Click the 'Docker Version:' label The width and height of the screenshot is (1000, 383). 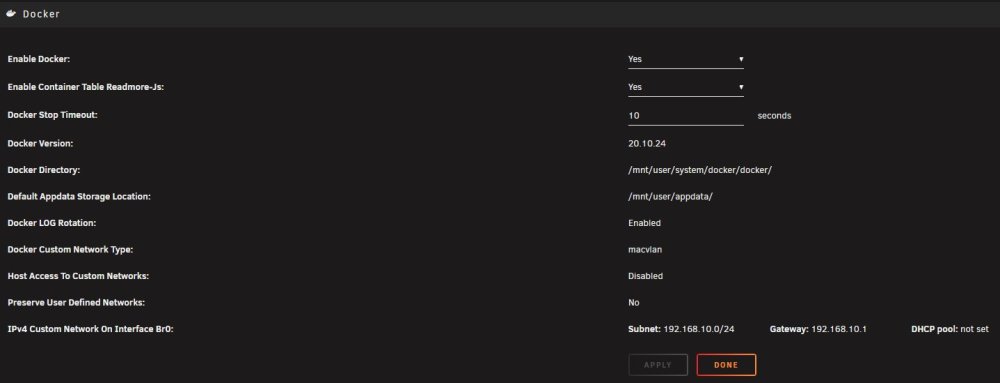40,144
